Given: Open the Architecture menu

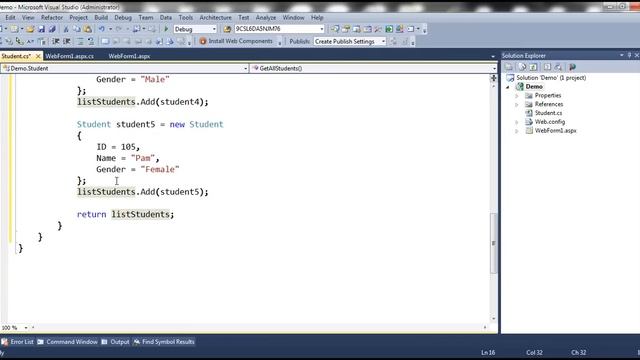Looking at the screenshot, I should coord(215,18).
